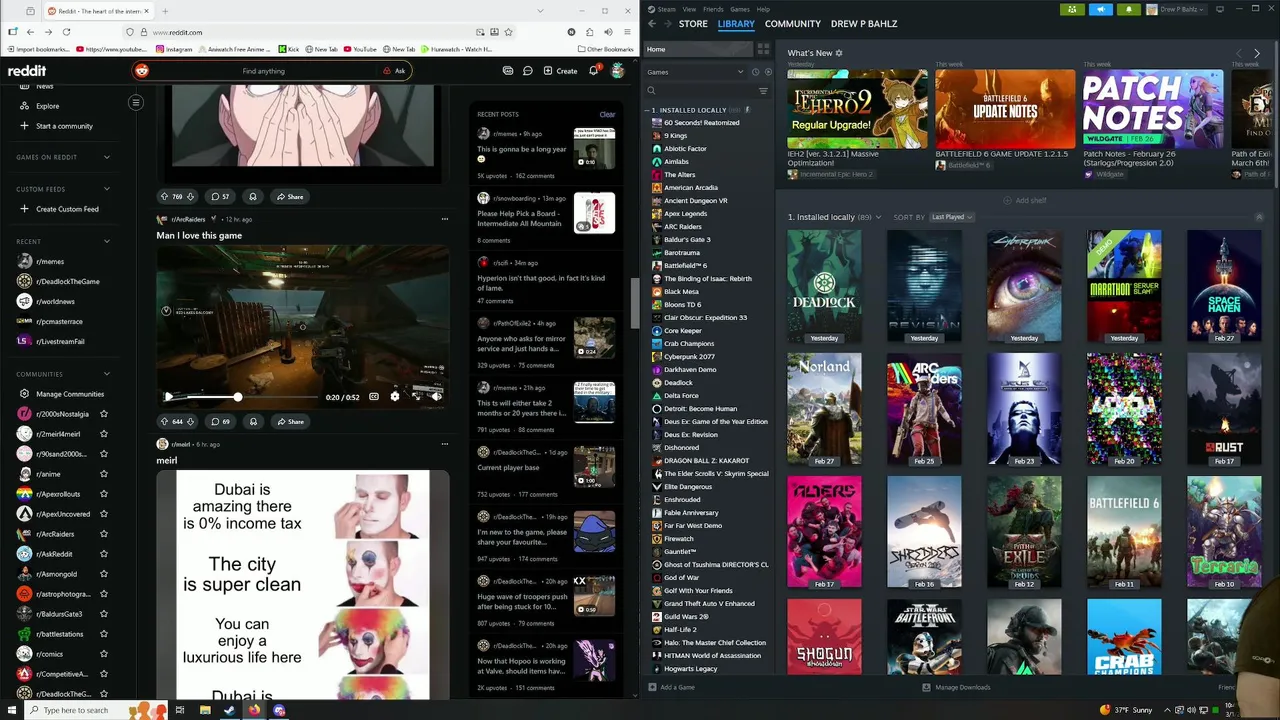Open Reddit notifications bell
This screenshot has height=720, width=1280.
coord(593,71)
